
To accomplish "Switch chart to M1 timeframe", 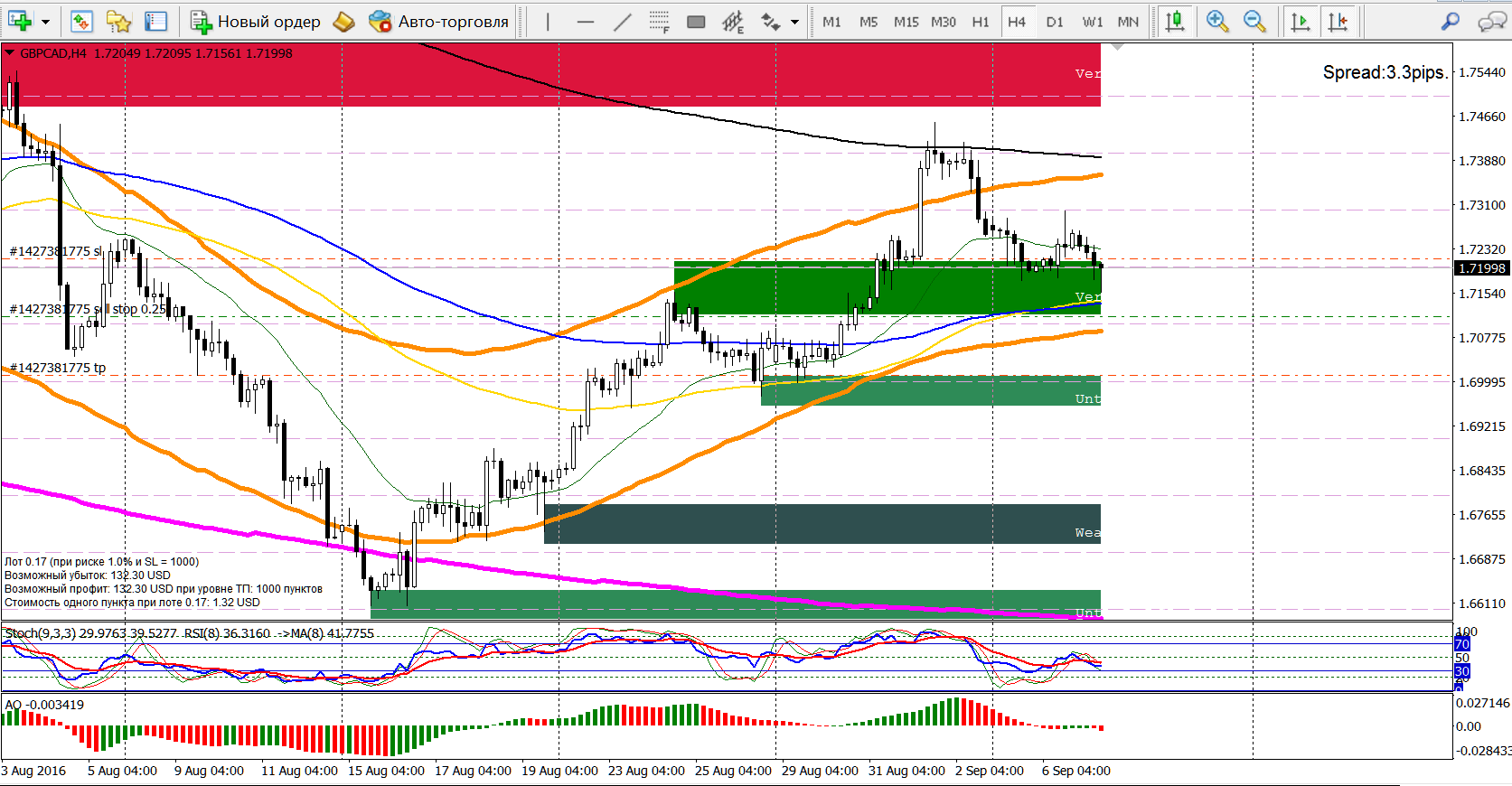I will 831,22.
